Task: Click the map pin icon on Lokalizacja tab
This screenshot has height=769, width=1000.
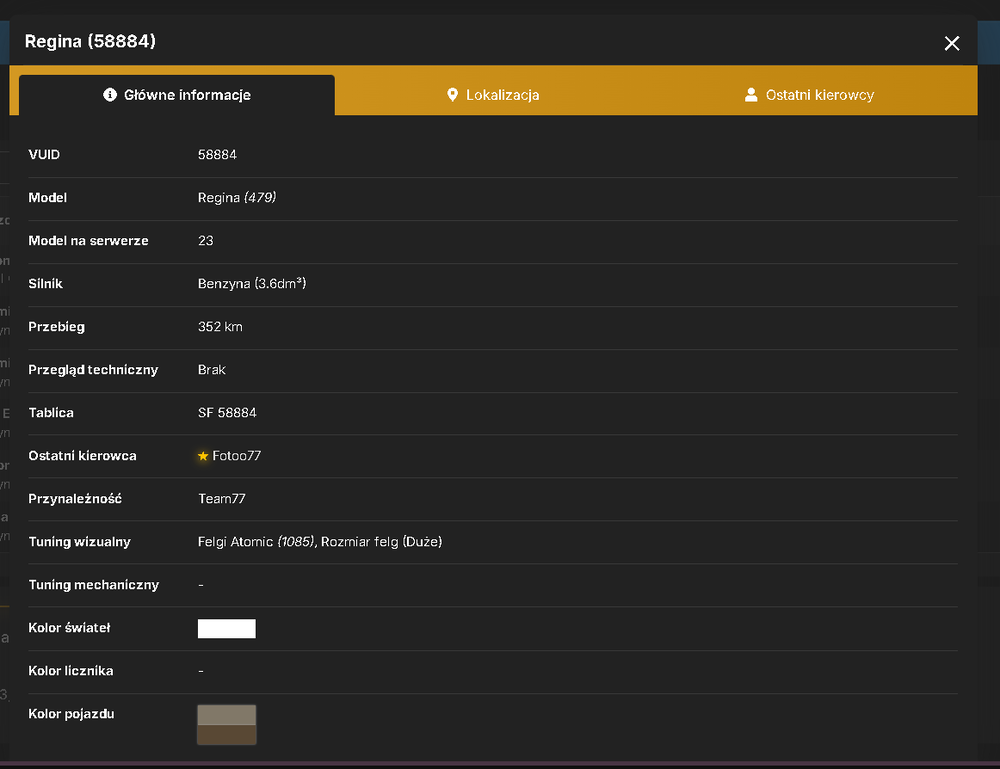Action: click(452, 95)
